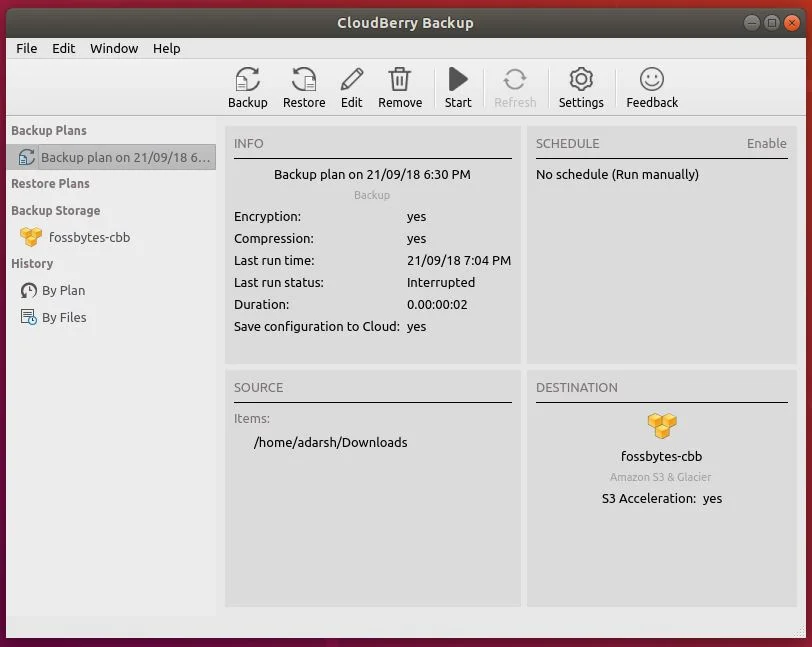The image size is (812, 647).
Task: Open the File menu
Action: click(x=27, y=48)
